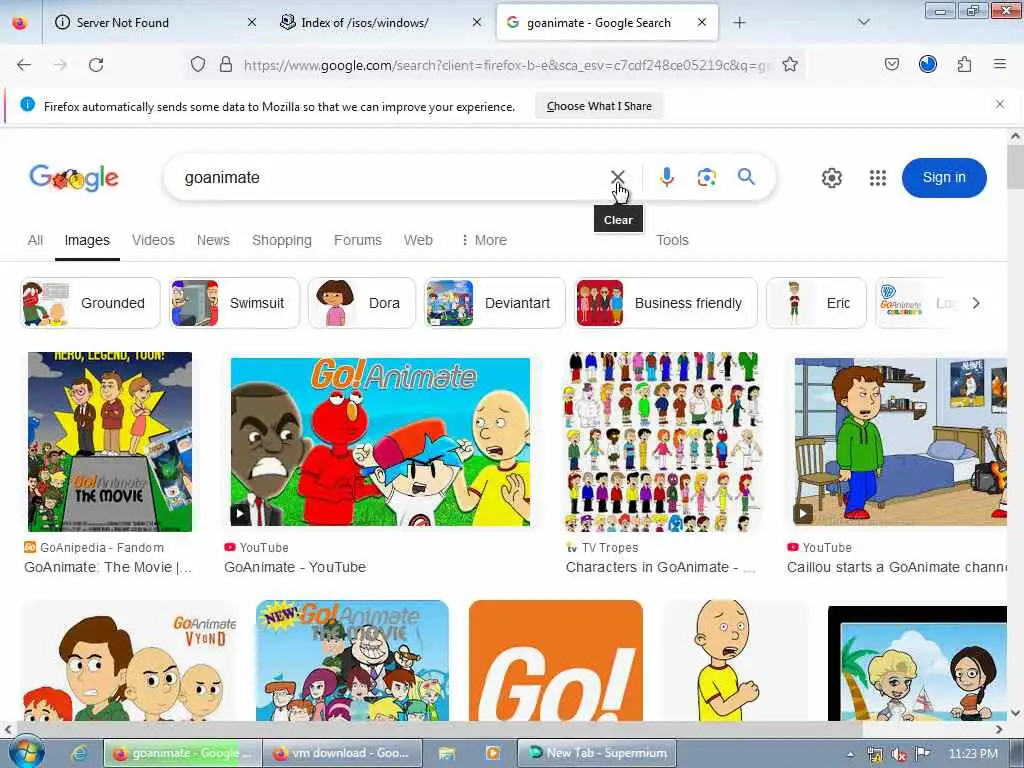Open the Windows Start orb
Screen dimensions: 1024x768
tap(26, 752)
